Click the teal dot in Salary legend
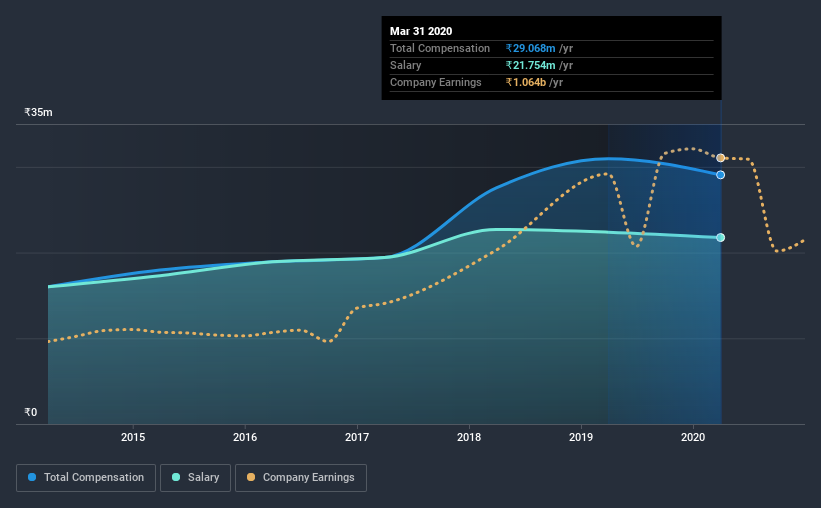 pos(176,477)
